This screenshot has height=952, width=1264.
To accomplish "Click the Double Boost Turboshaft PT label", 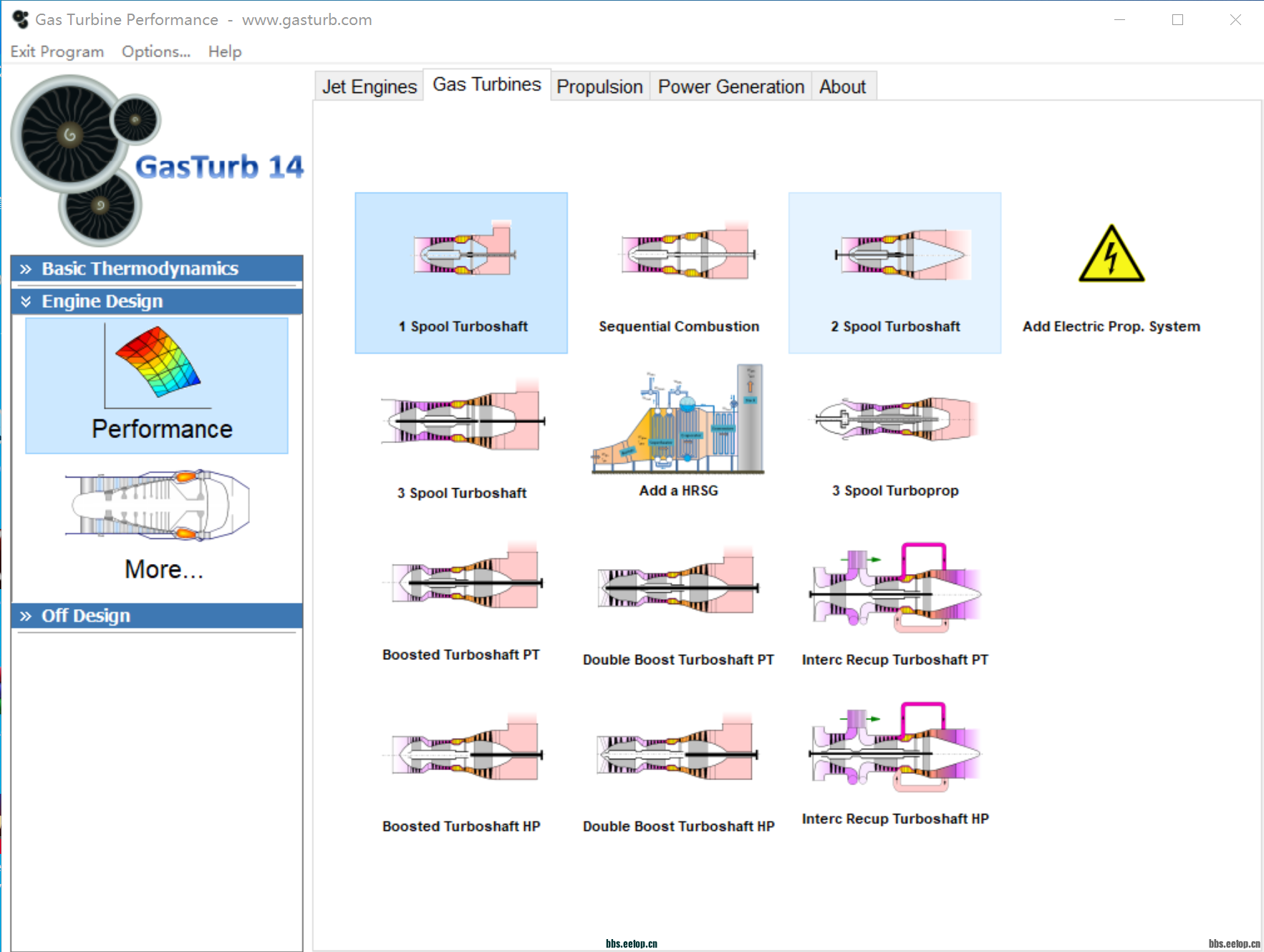I will pos(679,660).
